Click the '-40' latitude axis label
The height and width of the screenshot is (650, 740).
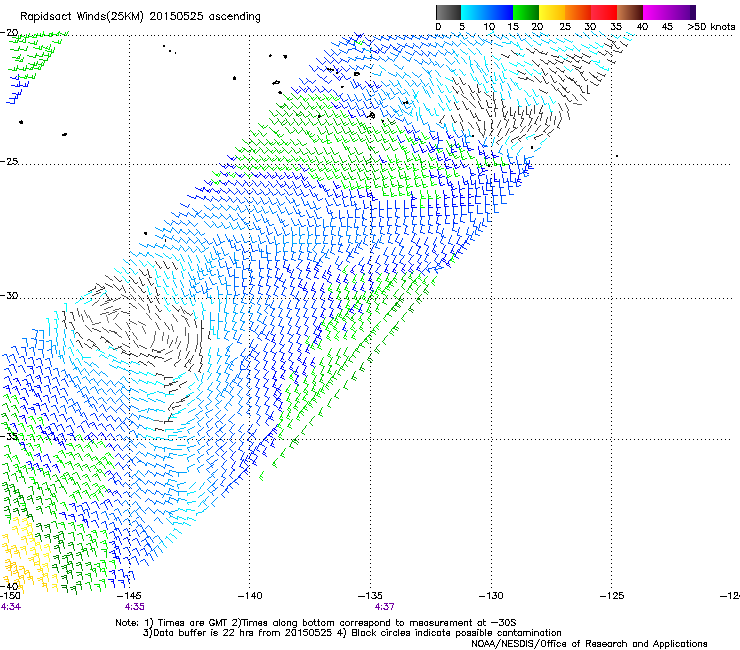pyautogui.click(x=9, y=586)
